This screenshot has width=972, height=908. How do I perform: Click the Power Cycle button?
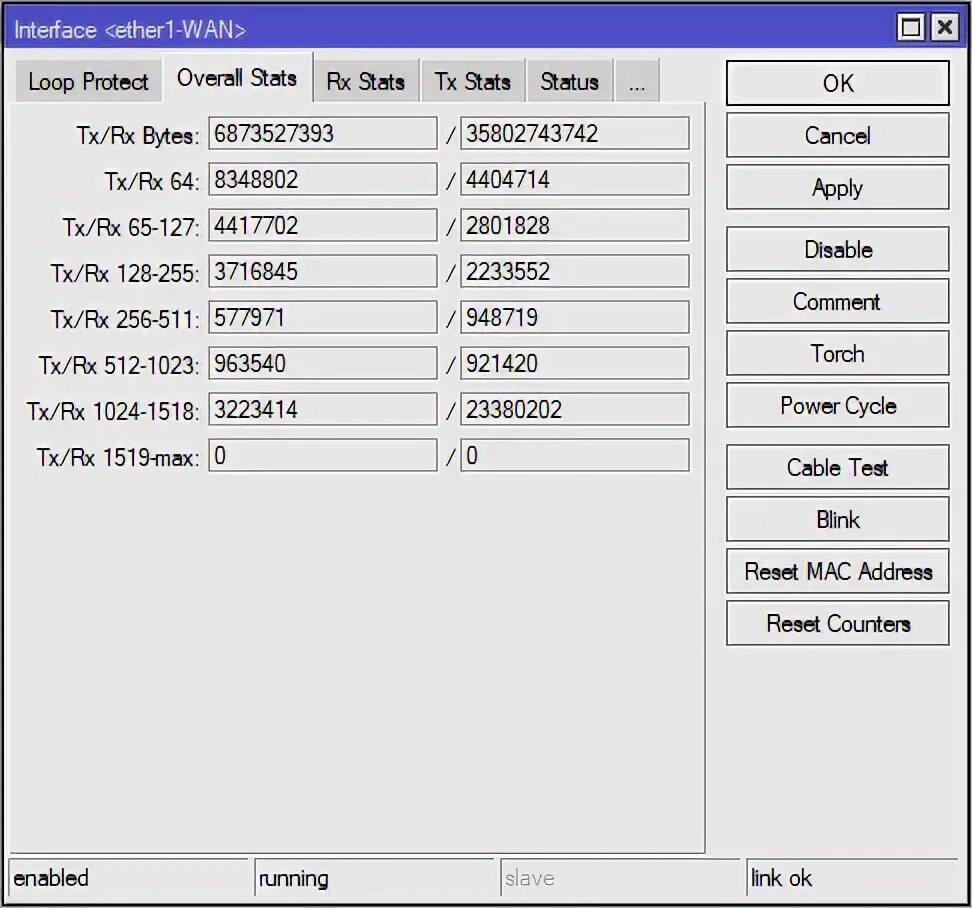coord(837,405)
